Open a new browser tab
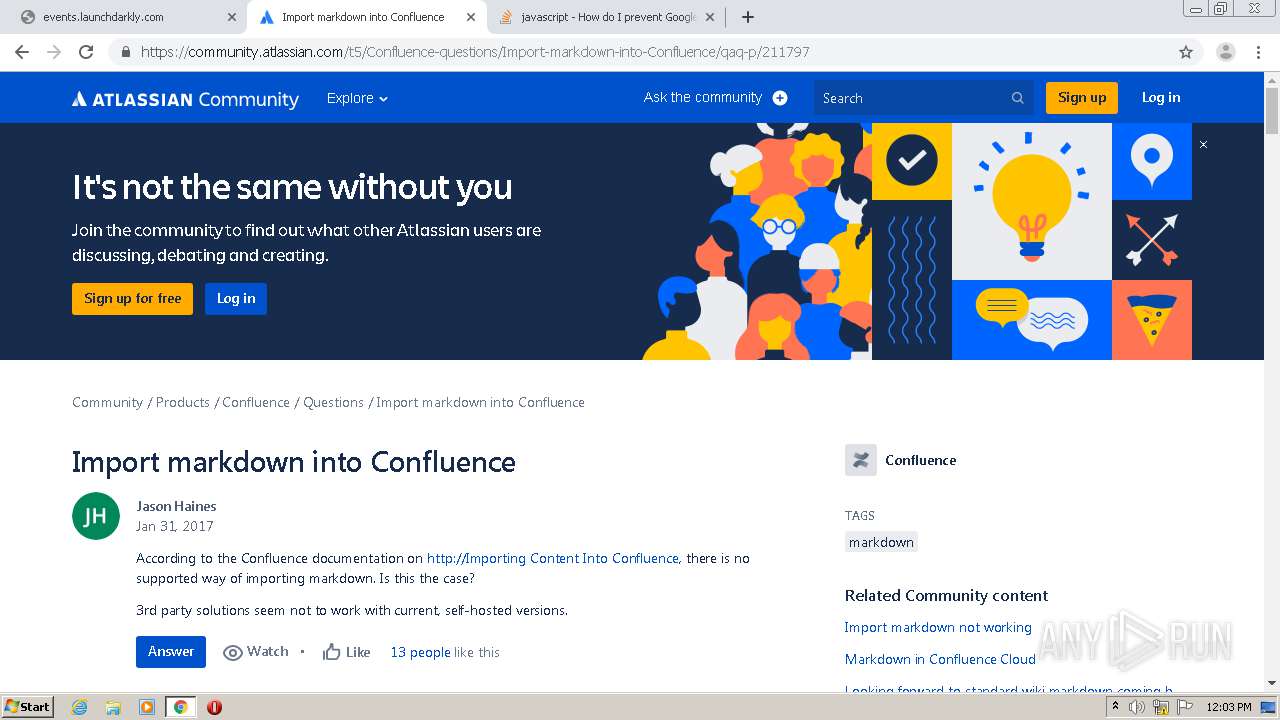The height and width of the screenshot is (720, 1280). 747,17
